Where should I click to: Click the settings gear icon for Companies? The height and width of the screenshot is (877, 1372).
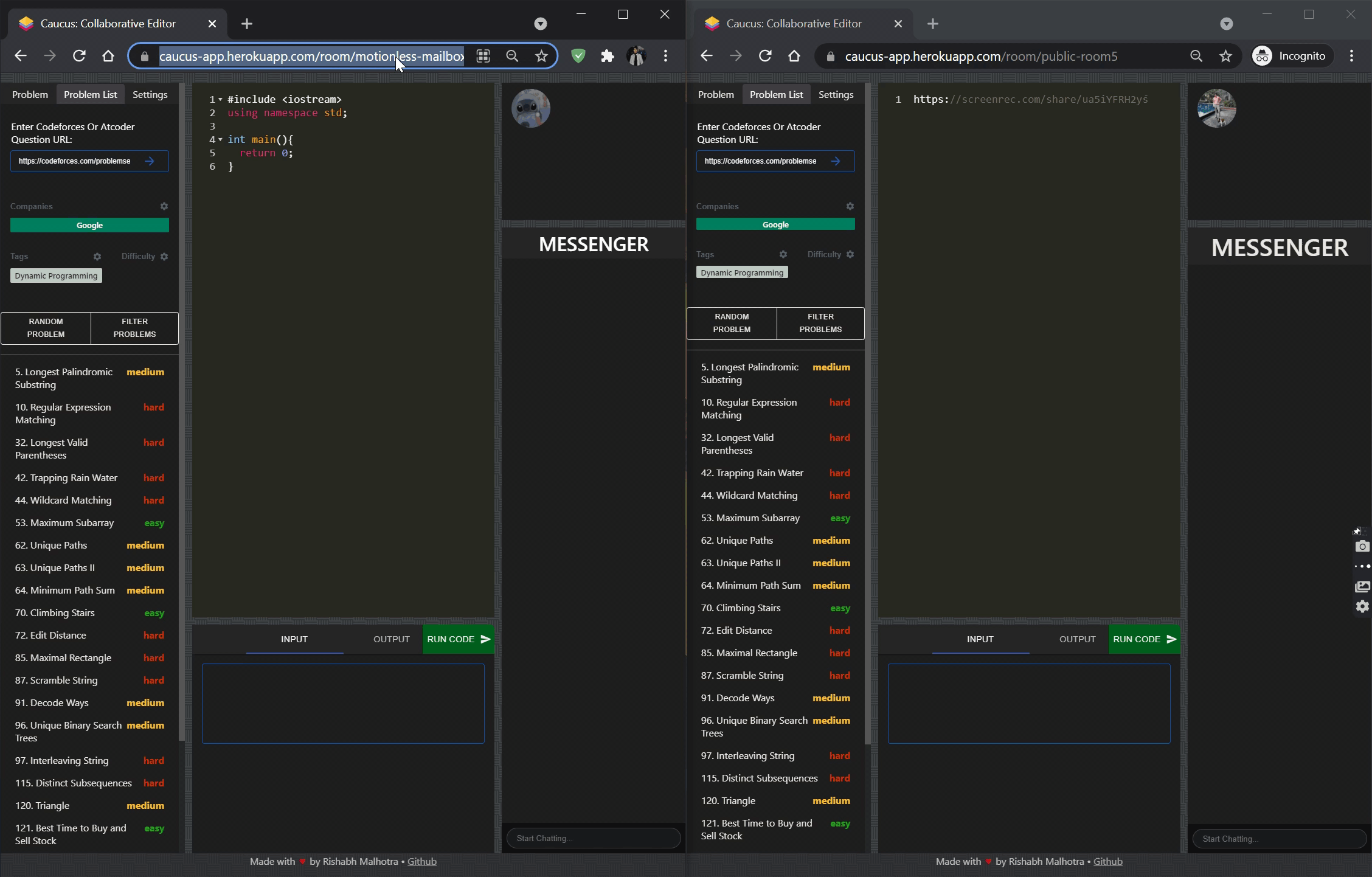164,206
